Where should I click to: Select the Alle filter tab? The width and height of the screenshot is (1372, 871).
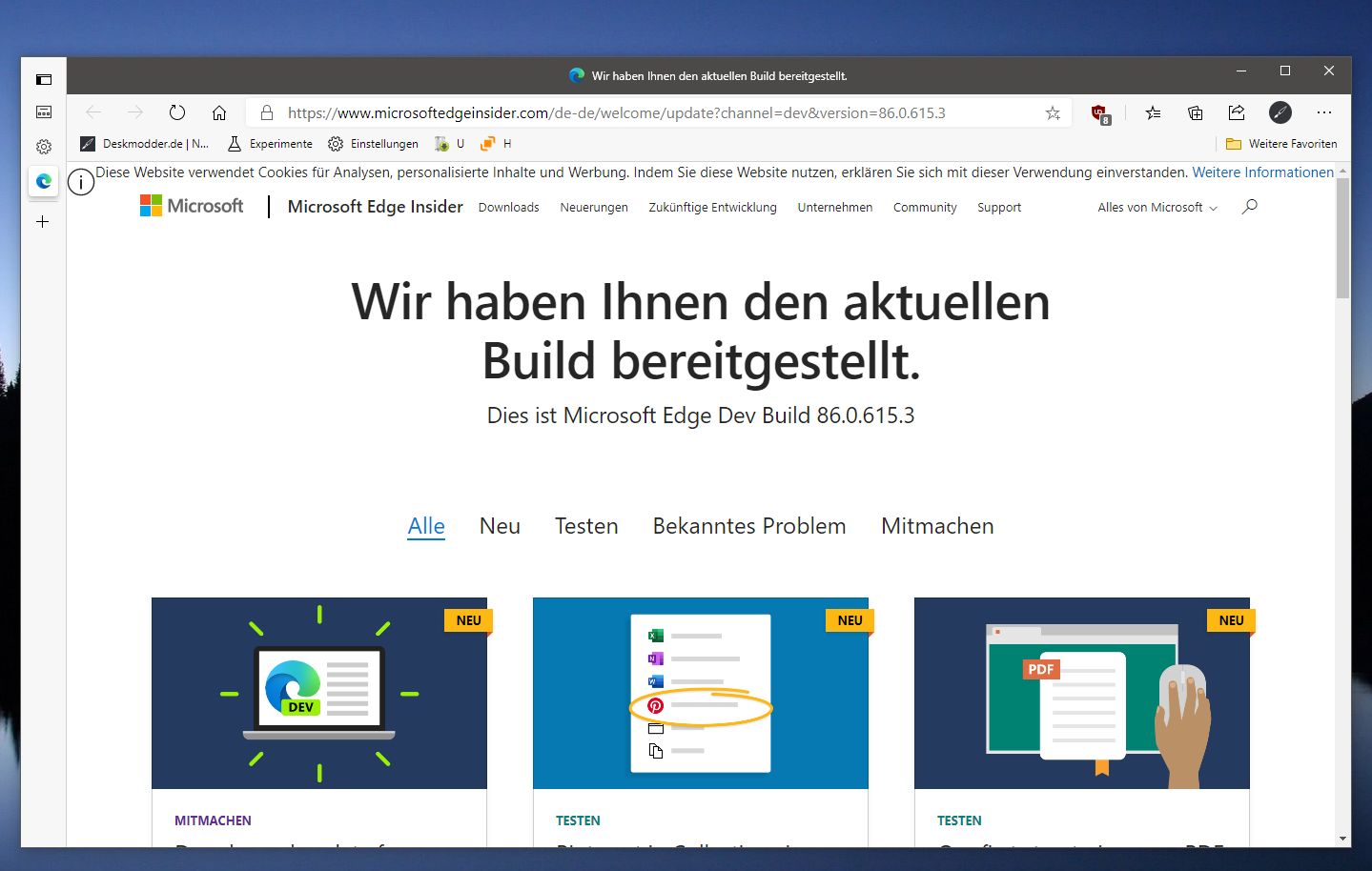[x=426, y=526]
